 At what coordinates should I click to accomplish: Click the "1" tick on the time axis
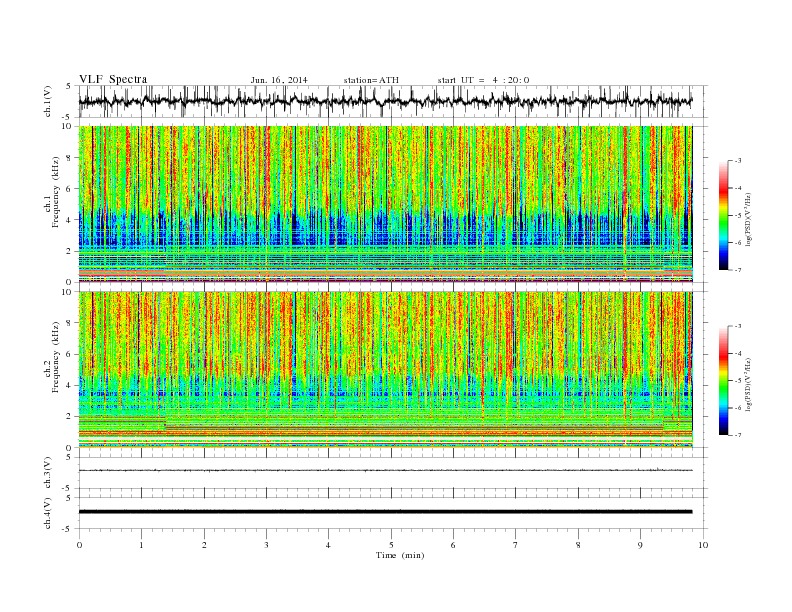coord(141,545)
